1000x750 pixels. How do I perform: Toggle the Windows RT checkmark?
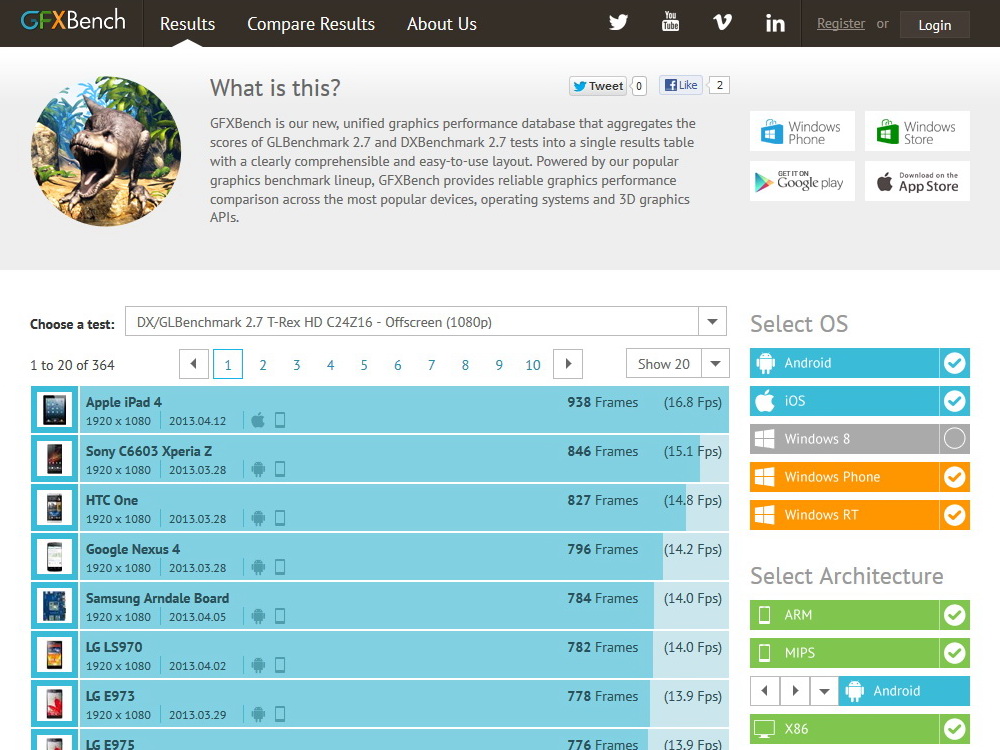954,515
